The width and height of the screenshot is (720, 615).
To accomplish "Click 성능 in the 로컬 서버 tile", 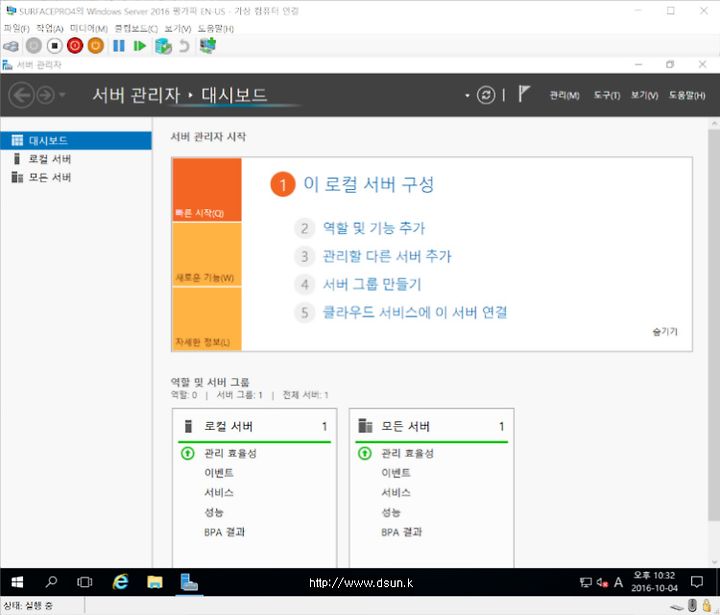I will point(214,513).
